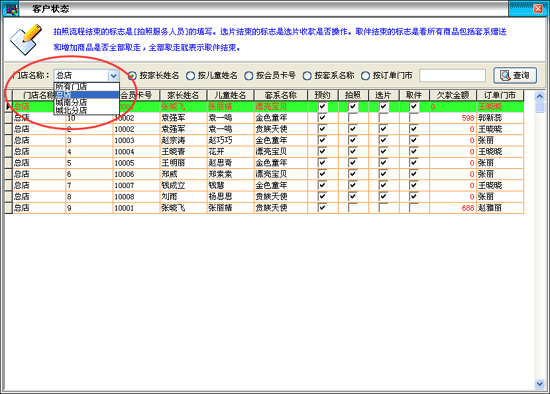Screen dimensions: 550x394
Task: Choose 总店 in the open dropdown list
Action: [87, 94]
